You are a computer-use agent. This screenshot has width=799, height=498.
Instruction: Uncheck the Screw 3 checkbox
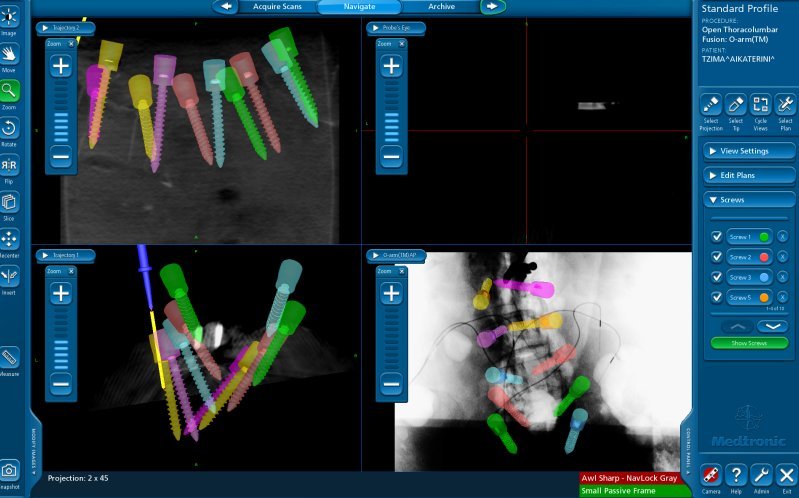716,277
